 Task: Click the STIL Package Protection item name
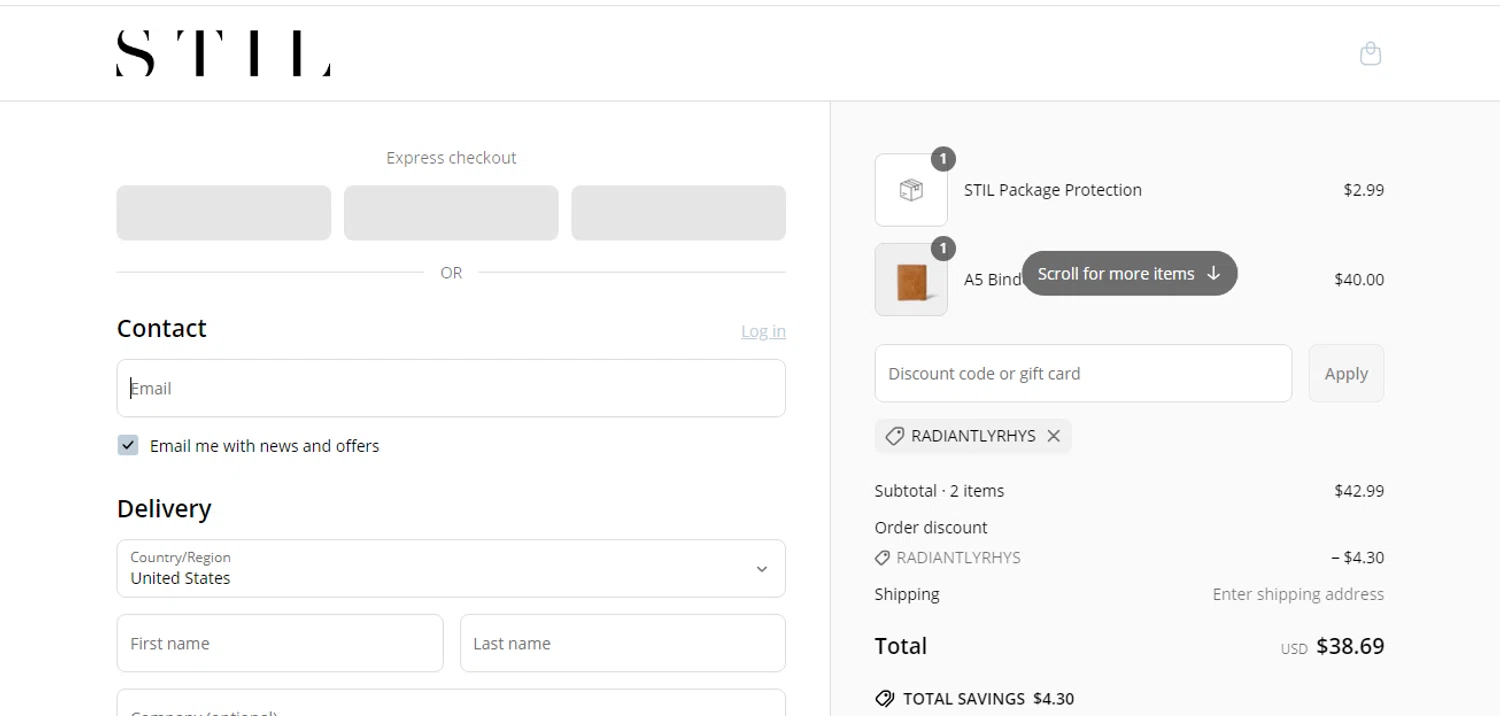click(1053, 190)
